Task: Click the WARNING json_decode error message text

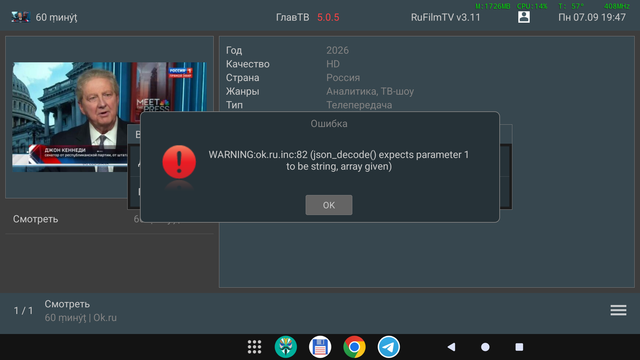Action: pos(339,160)
